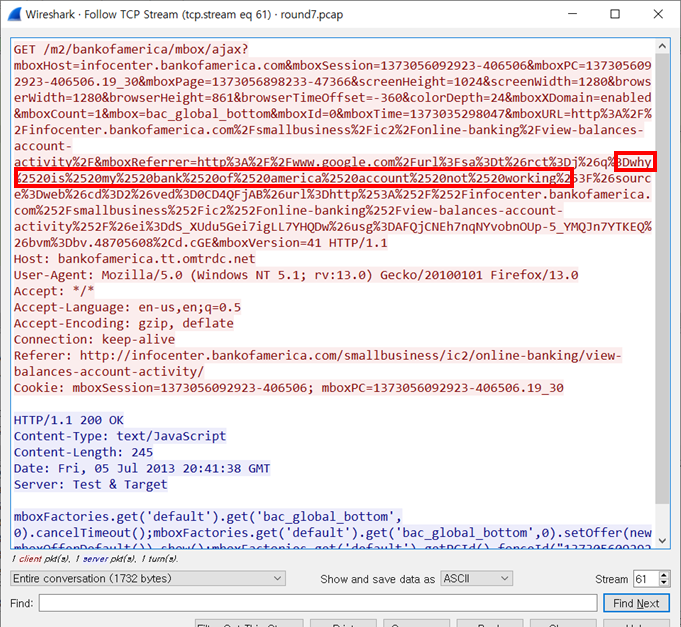This screenshot has width=681, height=627.
Task: Click the Date: Fri, 05 Jul 2013 line
Action: (x=142, y=468)
